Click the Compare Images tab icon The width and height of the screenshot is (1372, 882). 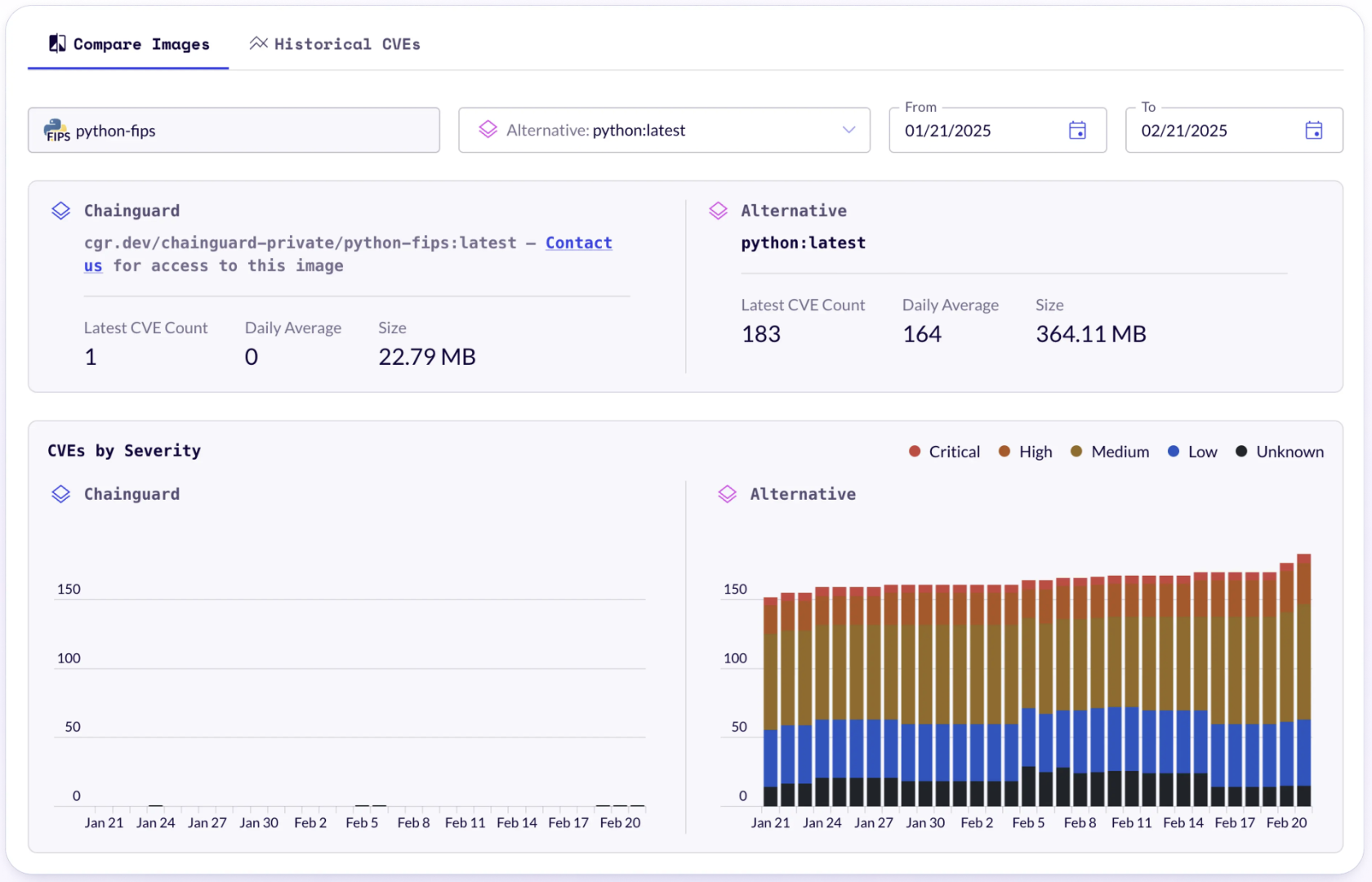tap(57, 43)
